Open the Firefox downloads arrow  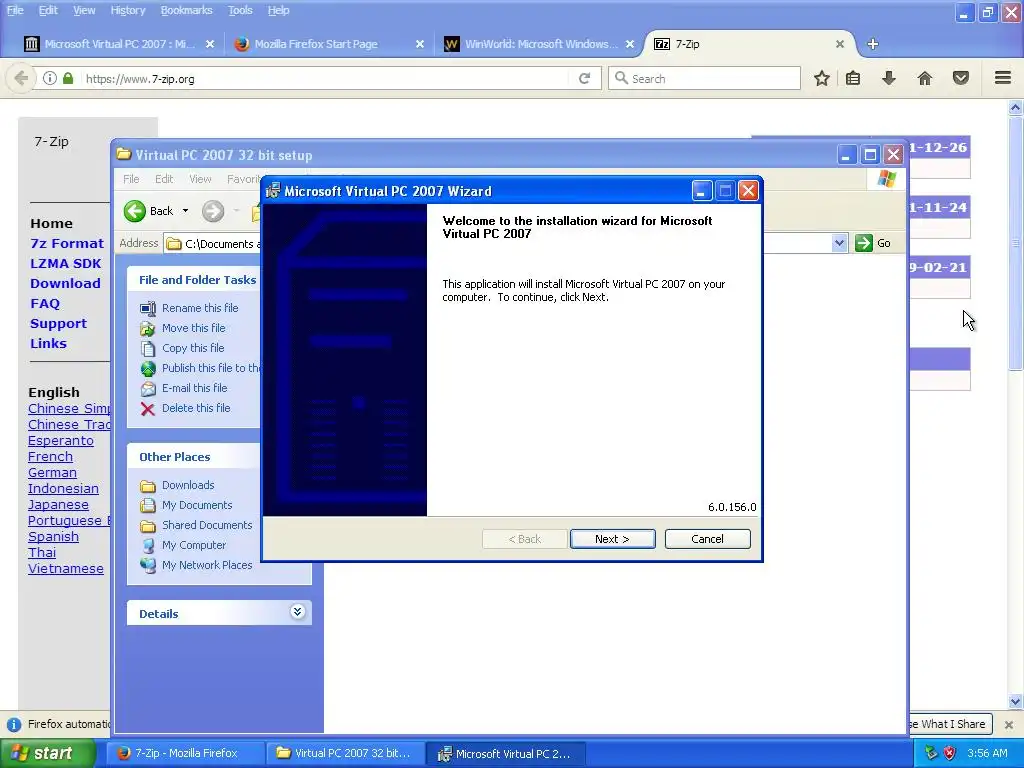coord(889,78)
